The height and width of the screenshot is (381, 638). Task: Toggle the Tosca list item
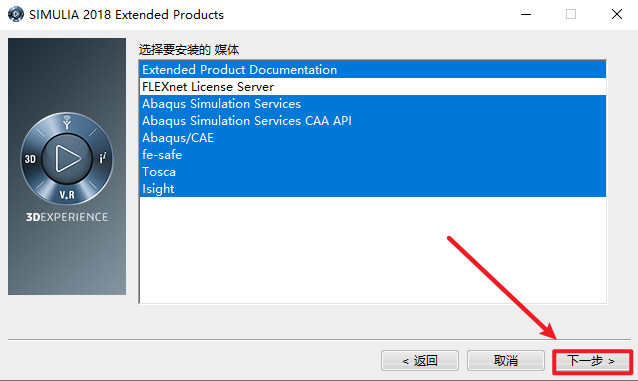pos(372,172)
